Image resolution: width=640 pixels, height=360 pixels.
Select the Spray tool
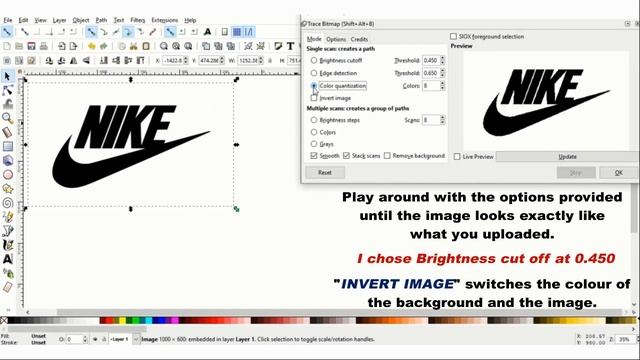(7, 273)
